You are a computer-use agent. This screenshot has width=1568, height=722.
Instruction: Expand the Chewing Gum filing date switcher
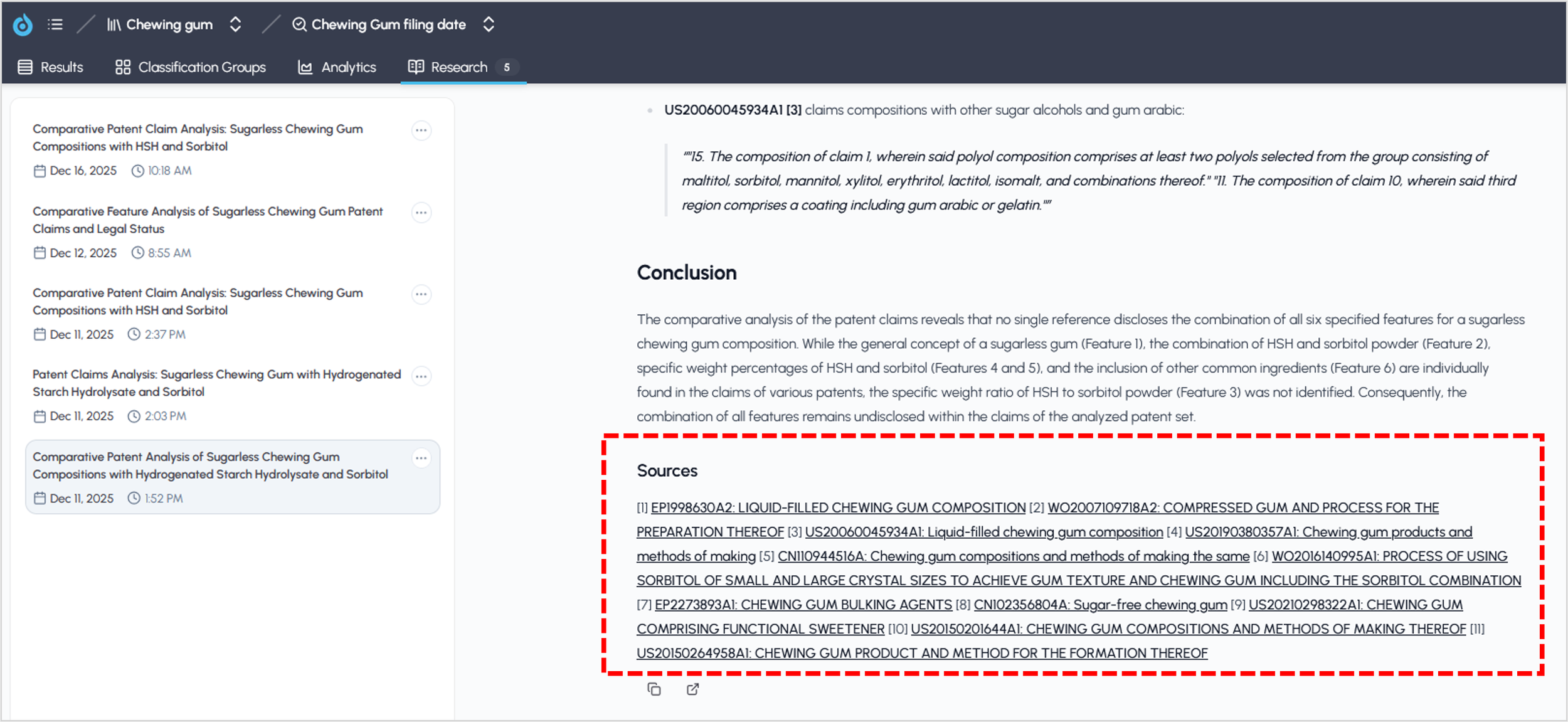489,24
